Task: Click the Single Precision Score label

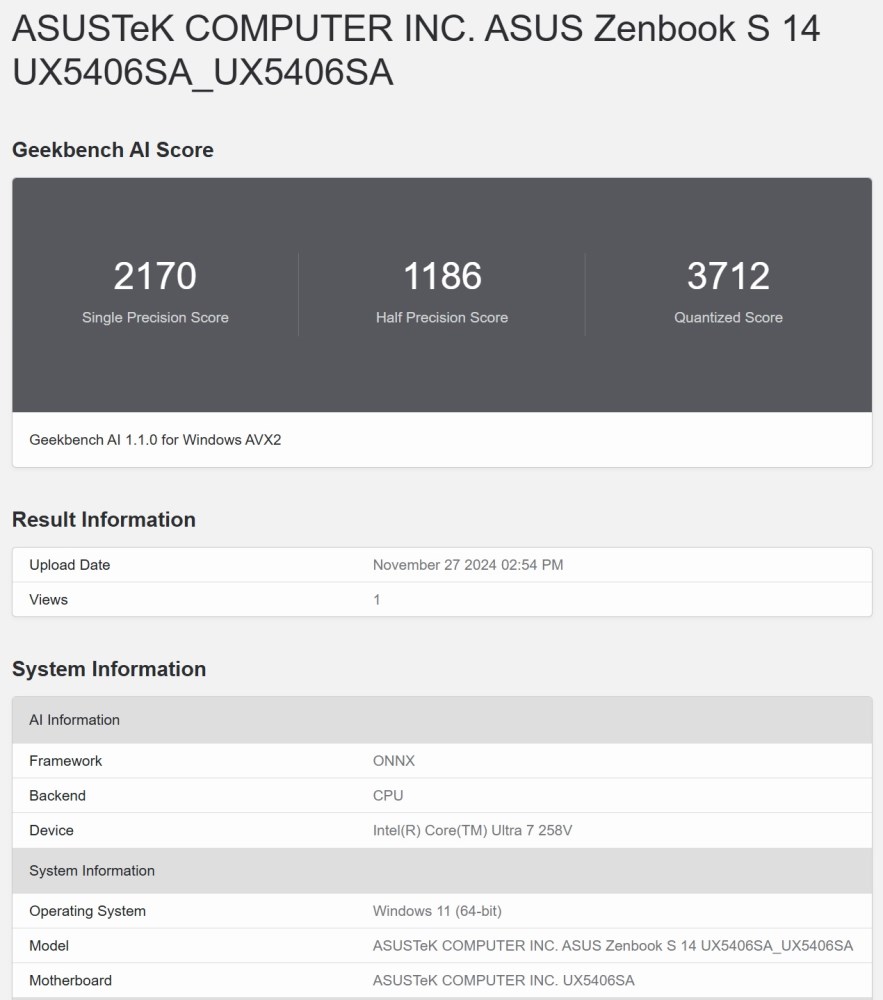Action: pyautogui.click(x=155, y=318)
